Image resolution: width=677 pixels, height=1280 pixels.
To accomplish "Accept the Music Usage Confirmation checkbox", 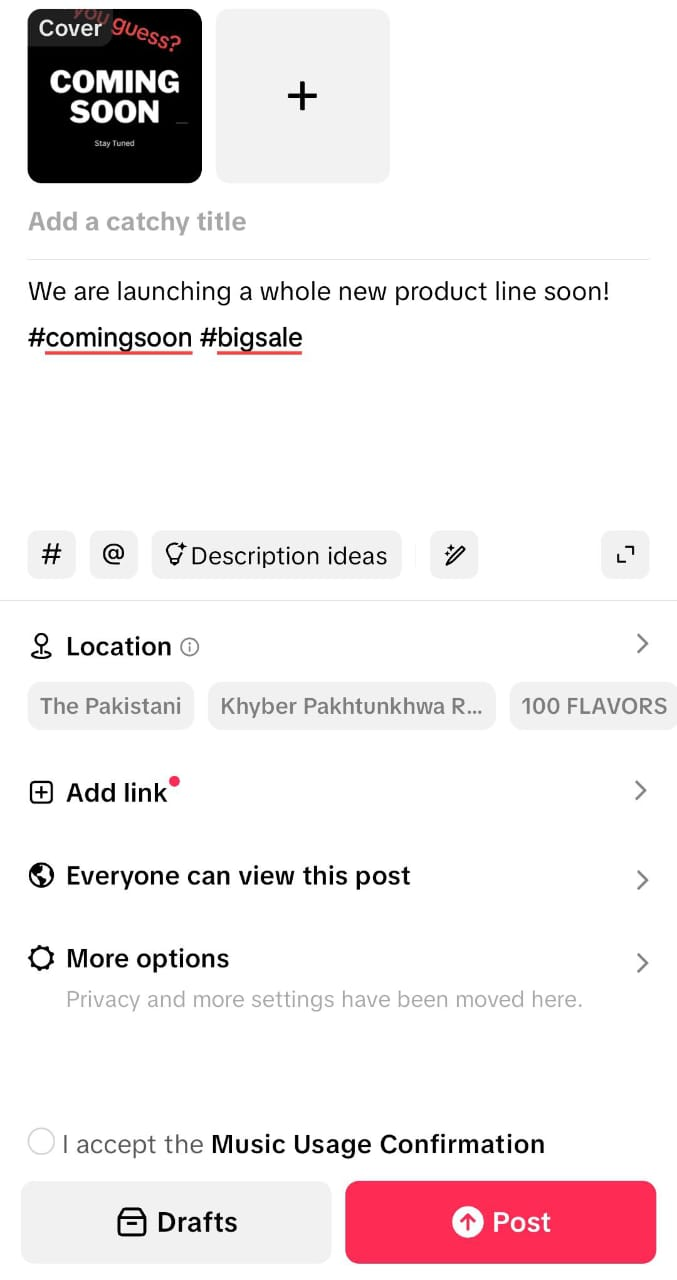I will 41,1140.
